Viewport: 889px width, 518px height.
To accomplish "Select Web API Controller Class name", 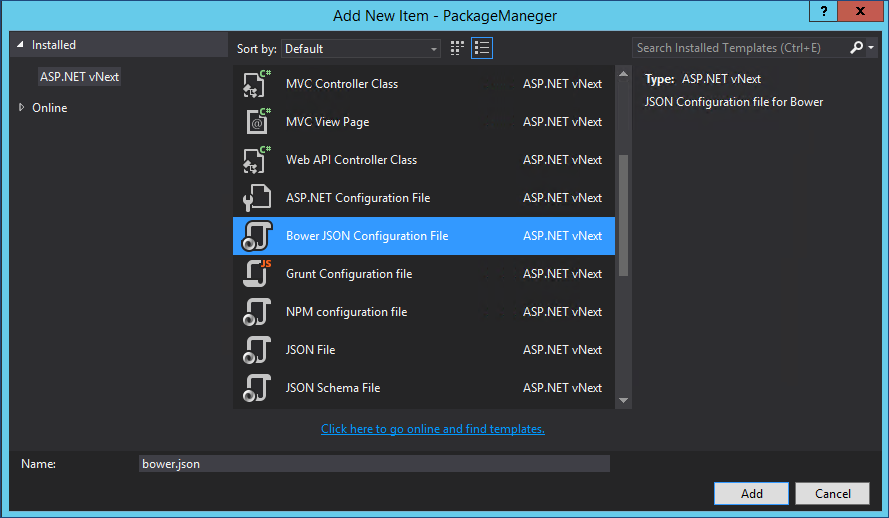I will pos(352,160).
